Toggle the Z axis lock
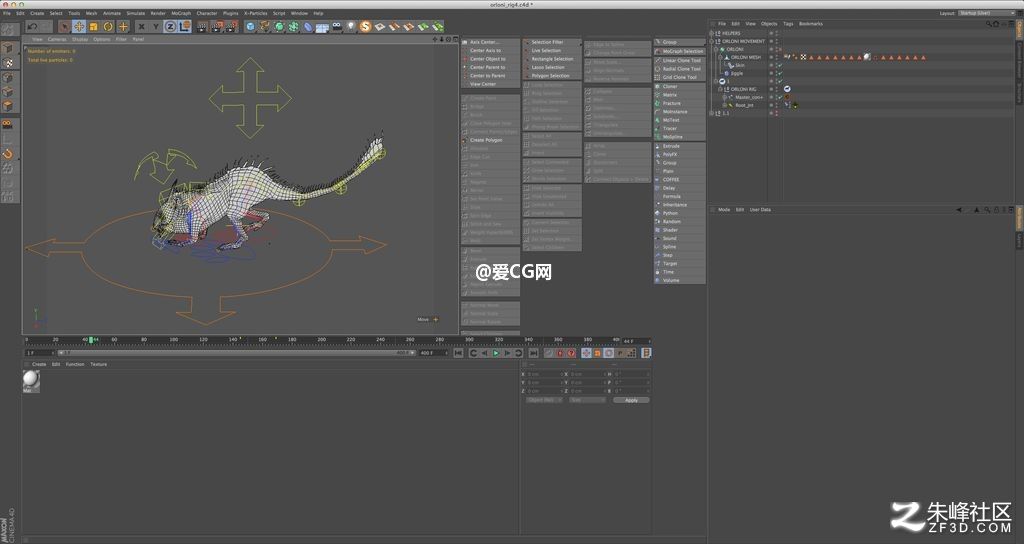This screenshot has width=1024, height=544. (x=170, y=26)
